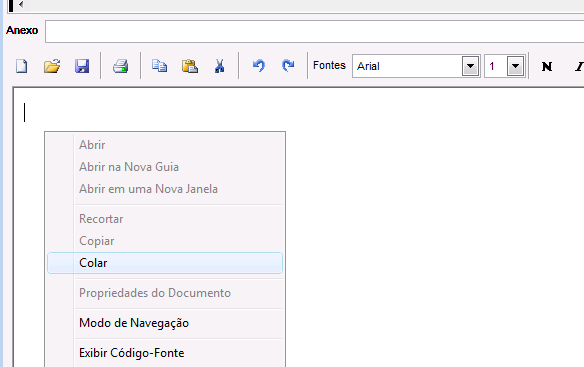Choose Colar in context menu
This screenshot has width=584, height=367.
165,263
